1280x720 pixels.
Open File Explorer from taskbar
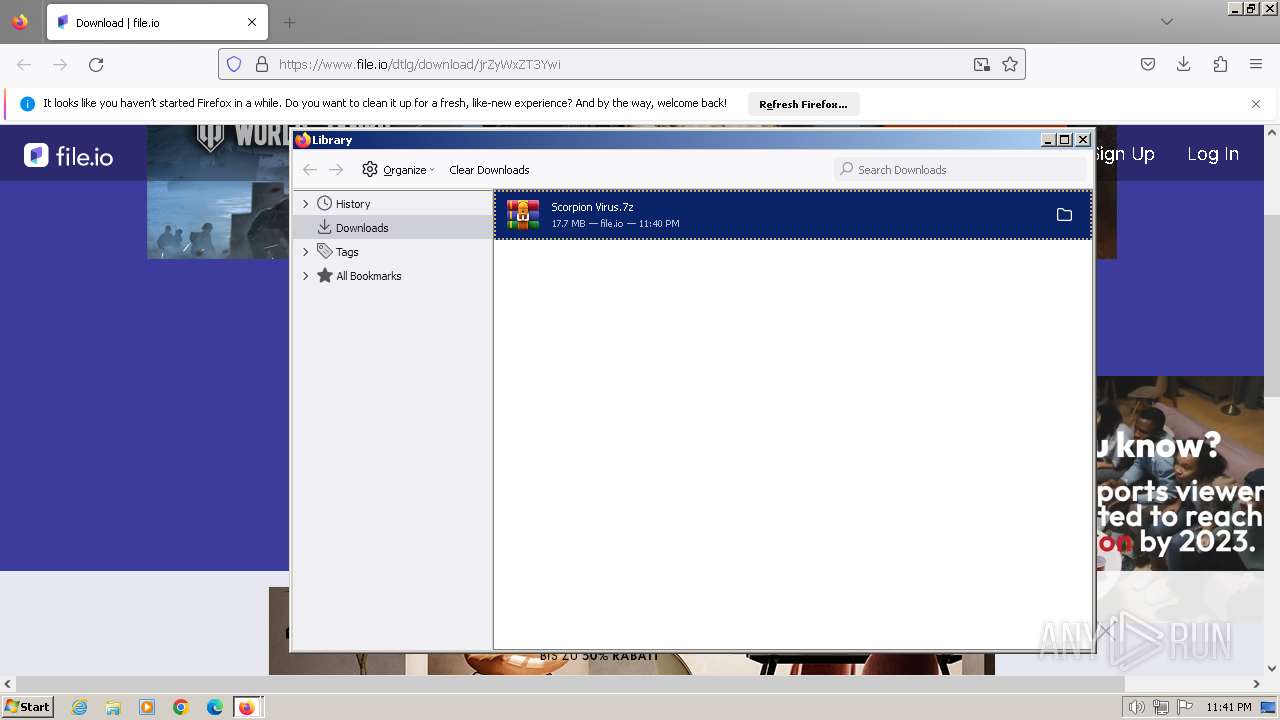(113, 707)
